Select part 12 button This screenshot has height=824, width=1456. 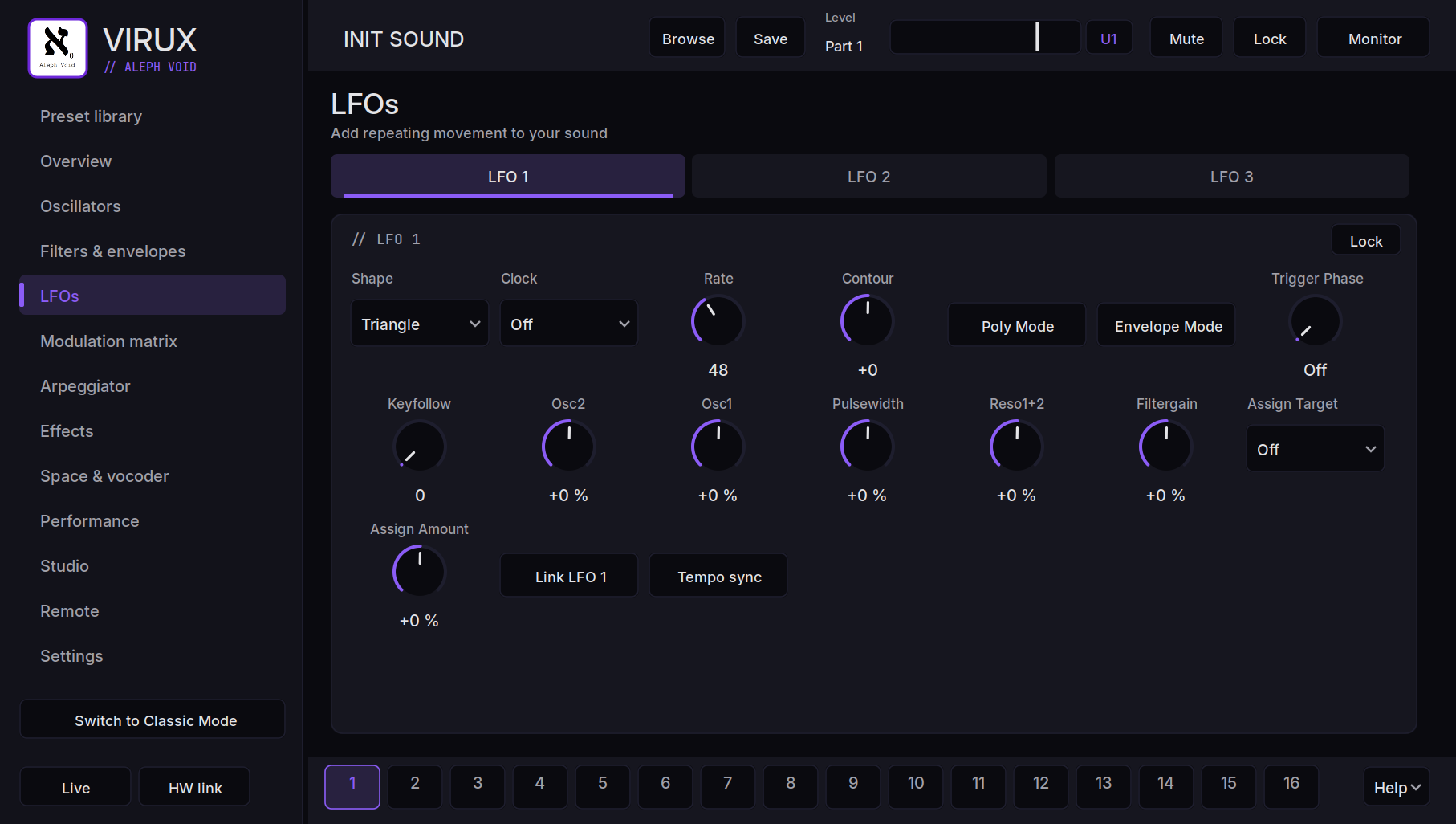(1041, 786)
